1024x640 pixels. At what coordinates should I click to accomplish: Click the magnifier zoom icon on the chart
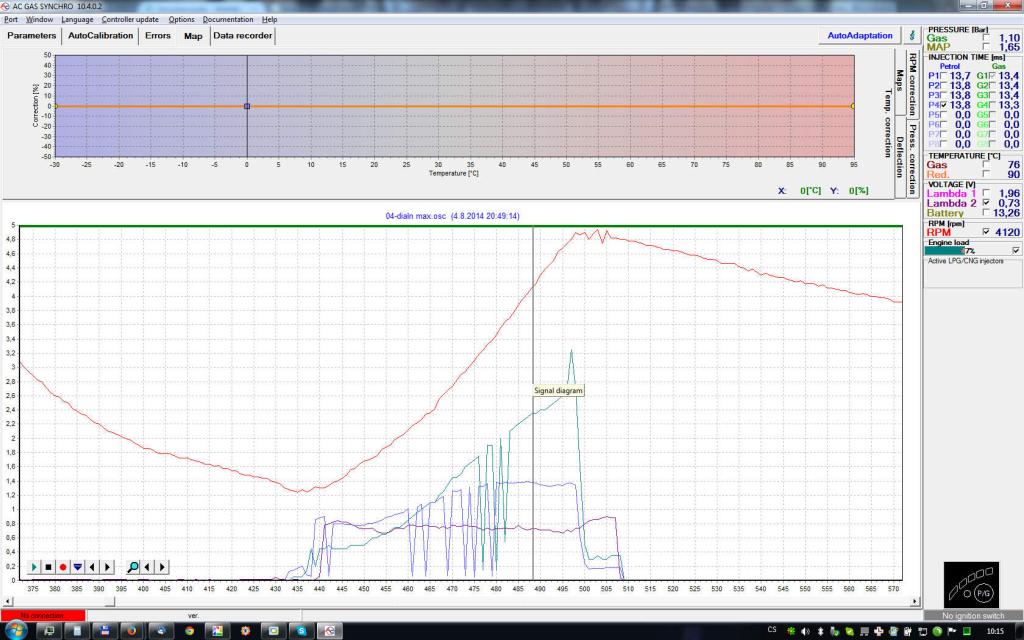(x=133, y=567)
